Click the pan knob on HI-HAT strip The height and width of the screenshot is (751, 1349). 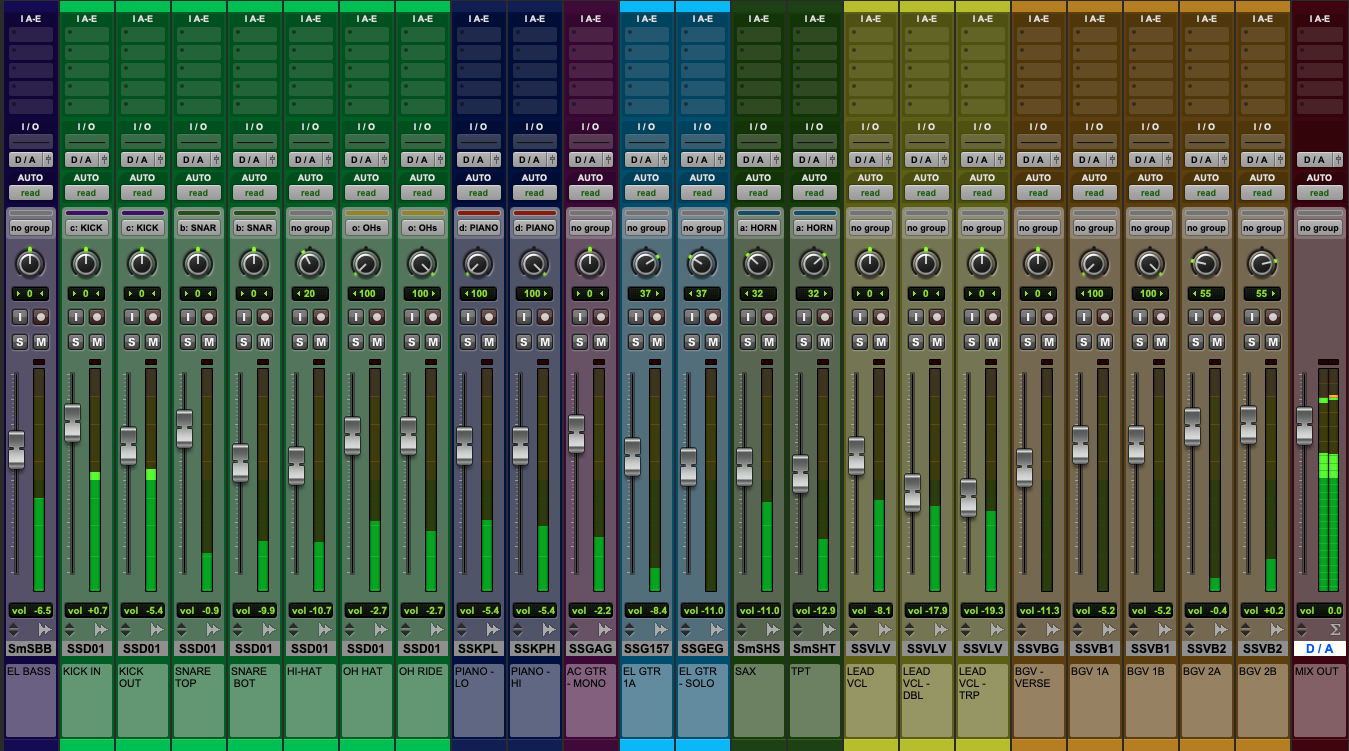[x=311, y=264]
